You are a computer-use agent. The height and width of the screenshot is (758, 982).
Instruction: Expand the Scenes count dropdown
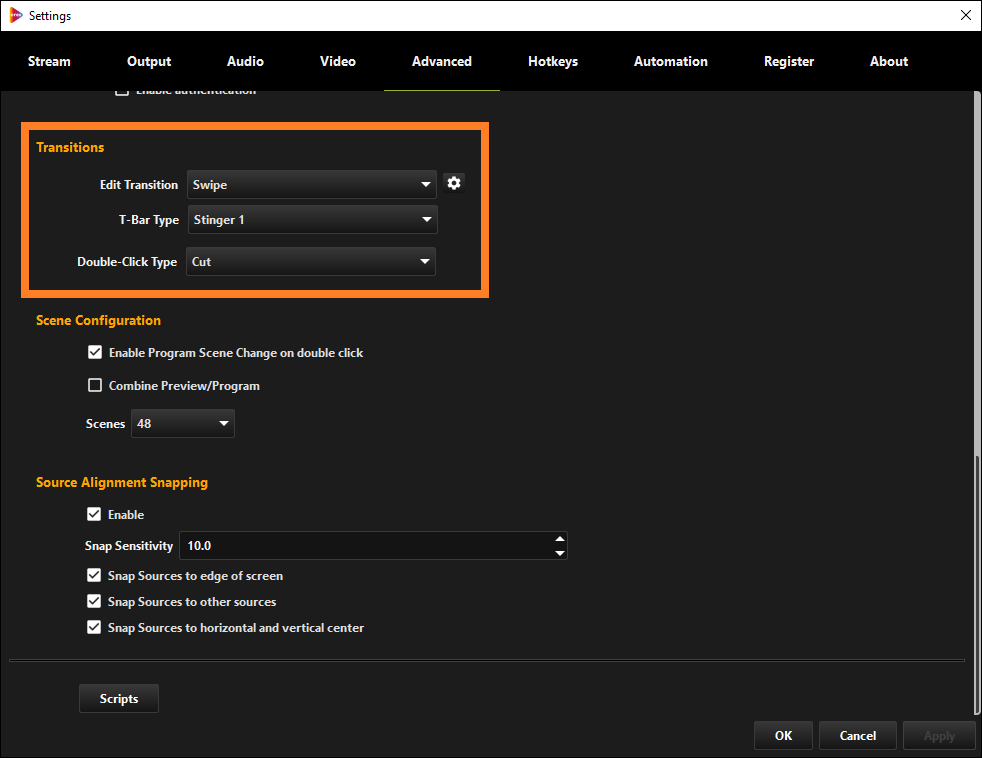(x=183, y=424)
